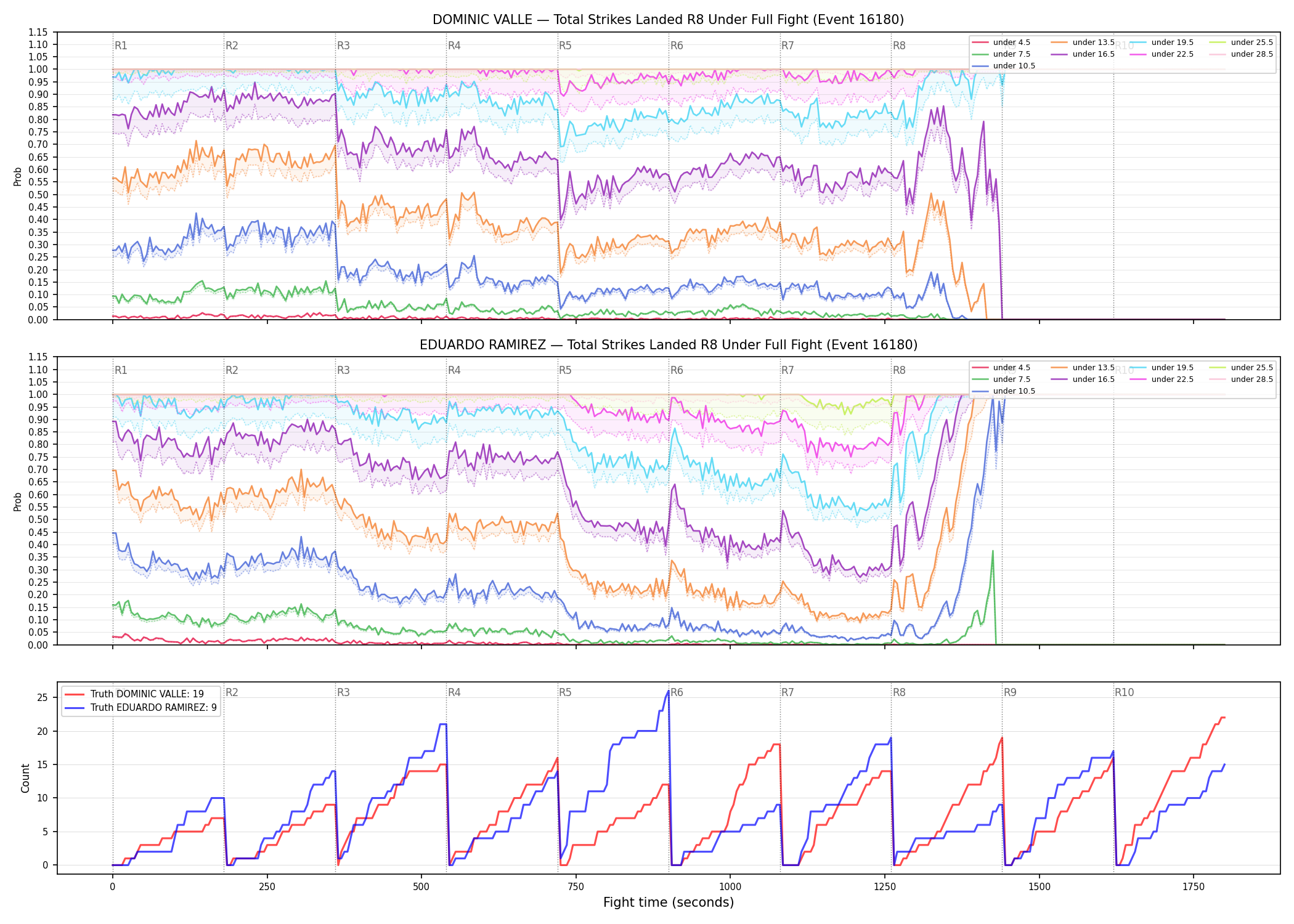Click the DOMINIC VALLE chart title
Image resolution: width=1294 pixels, height=924 pixels.
click(x=668, y=20)
